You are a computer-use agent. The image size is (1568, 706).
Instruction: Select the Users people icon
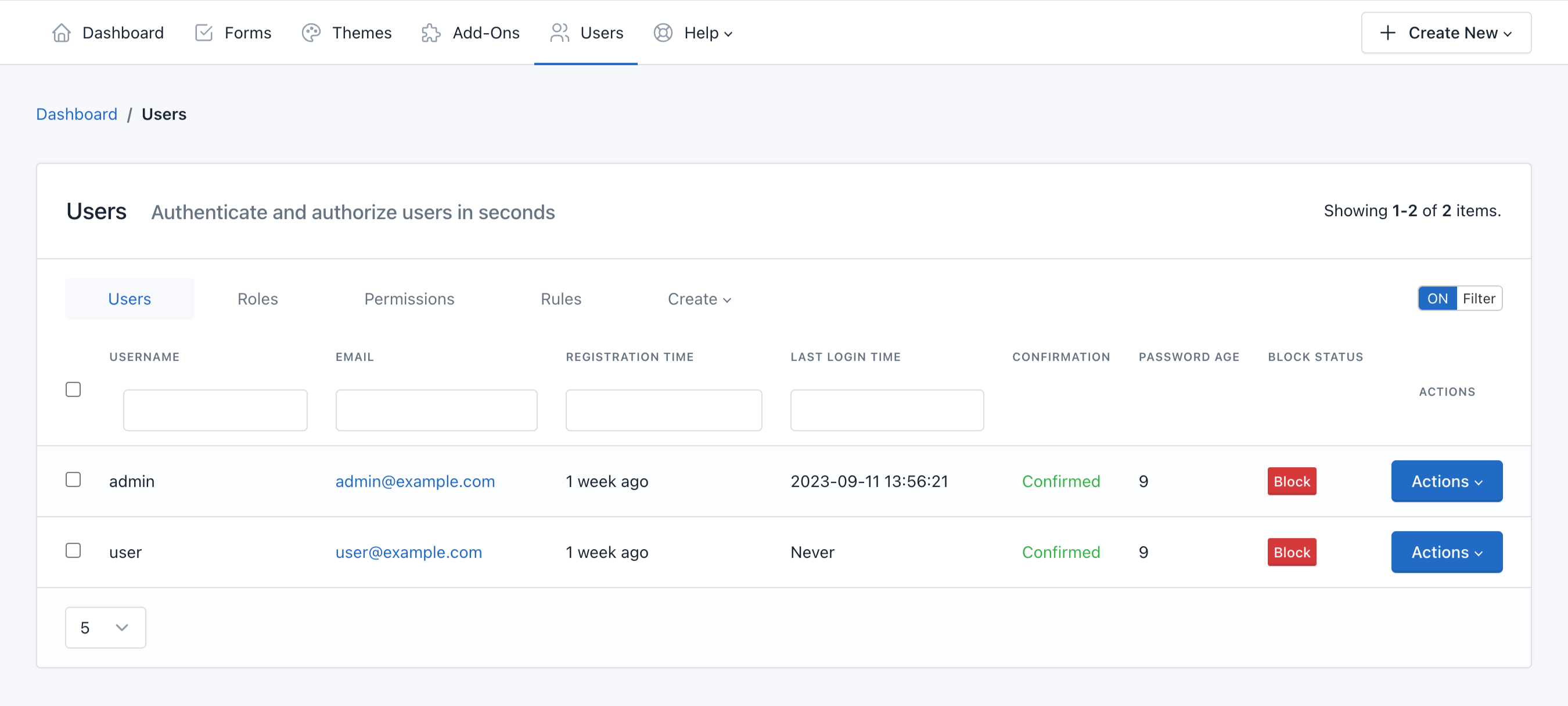pyautogui.click(x=559, y=33)
